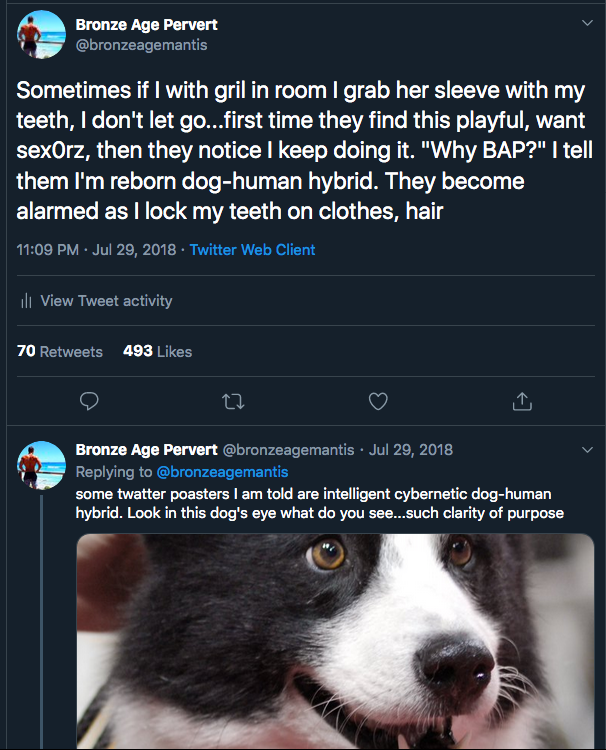
Task: Open the reply tweet's profile avatar
Action: tap(42, 465)
